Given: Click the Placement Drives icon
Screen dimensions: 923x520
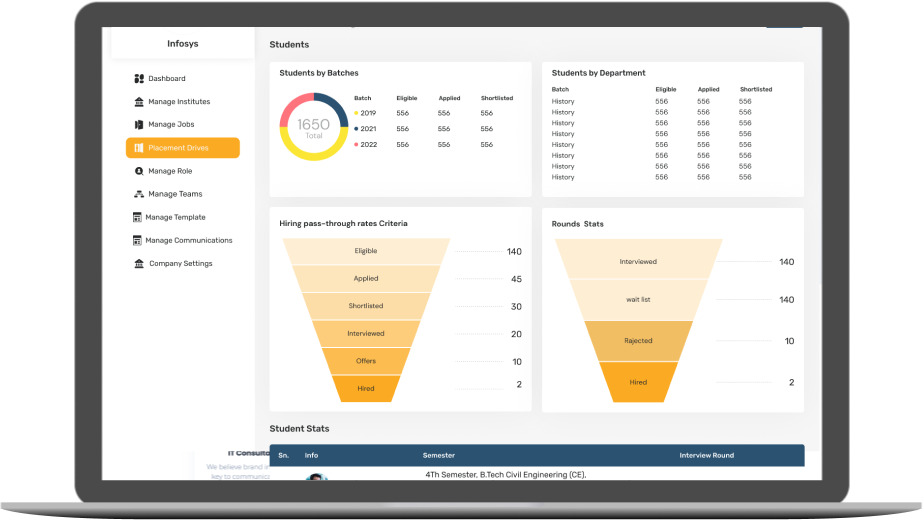Looking at the screenshot, I should click(x=139, y=148).
